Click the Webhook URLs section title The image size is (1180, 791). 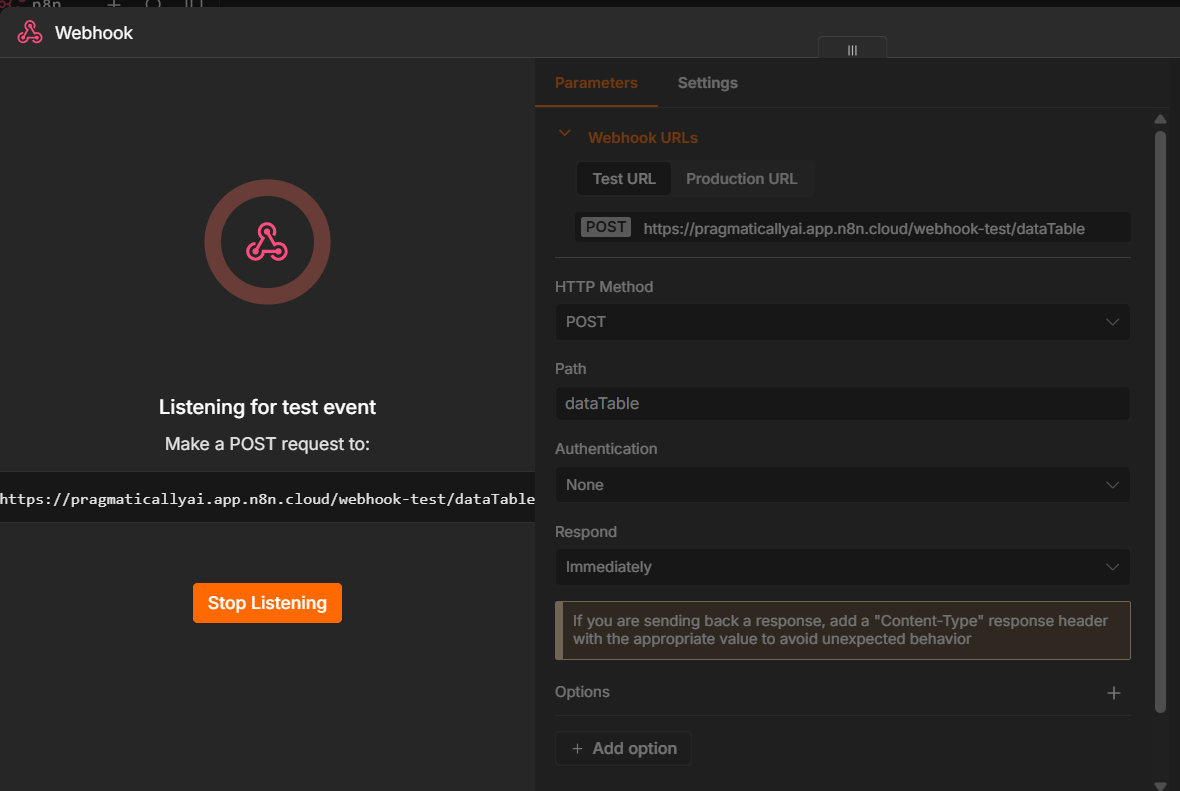click(x=643, y=138)
